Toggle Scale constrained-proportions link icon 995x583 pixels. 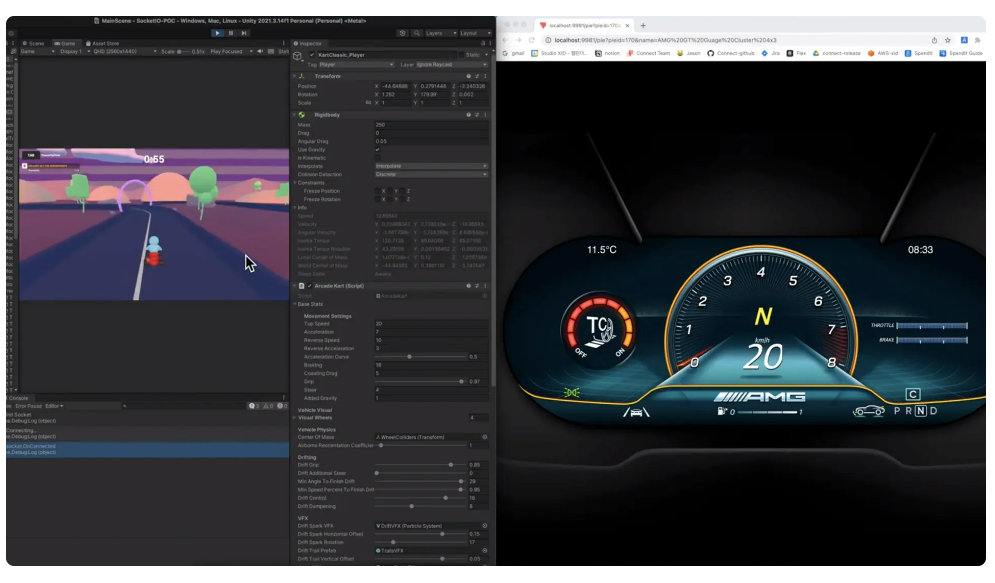tap(368, 103)
